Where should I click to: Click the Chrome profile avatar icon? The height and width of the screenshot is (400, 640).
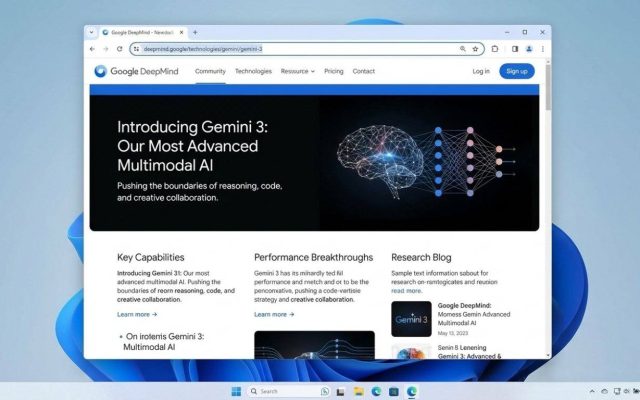[x=529, y=49]
